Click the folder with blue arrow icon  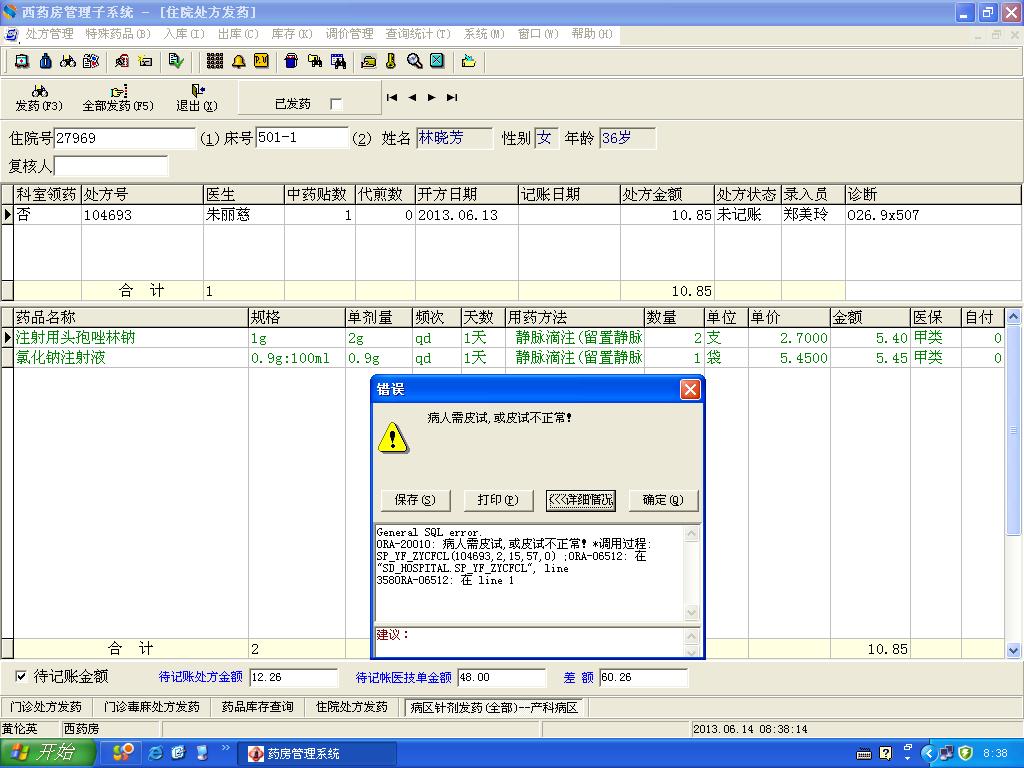pyautogui.click(x=468, y=61)
